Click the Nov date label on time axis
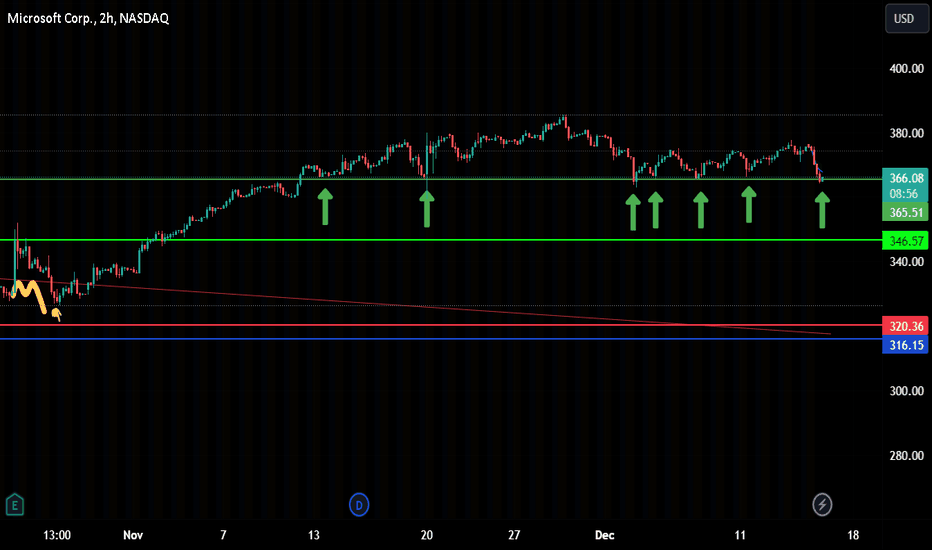This screenshot has height=550, width=932. pyautogui.click(x=133, y=535)
